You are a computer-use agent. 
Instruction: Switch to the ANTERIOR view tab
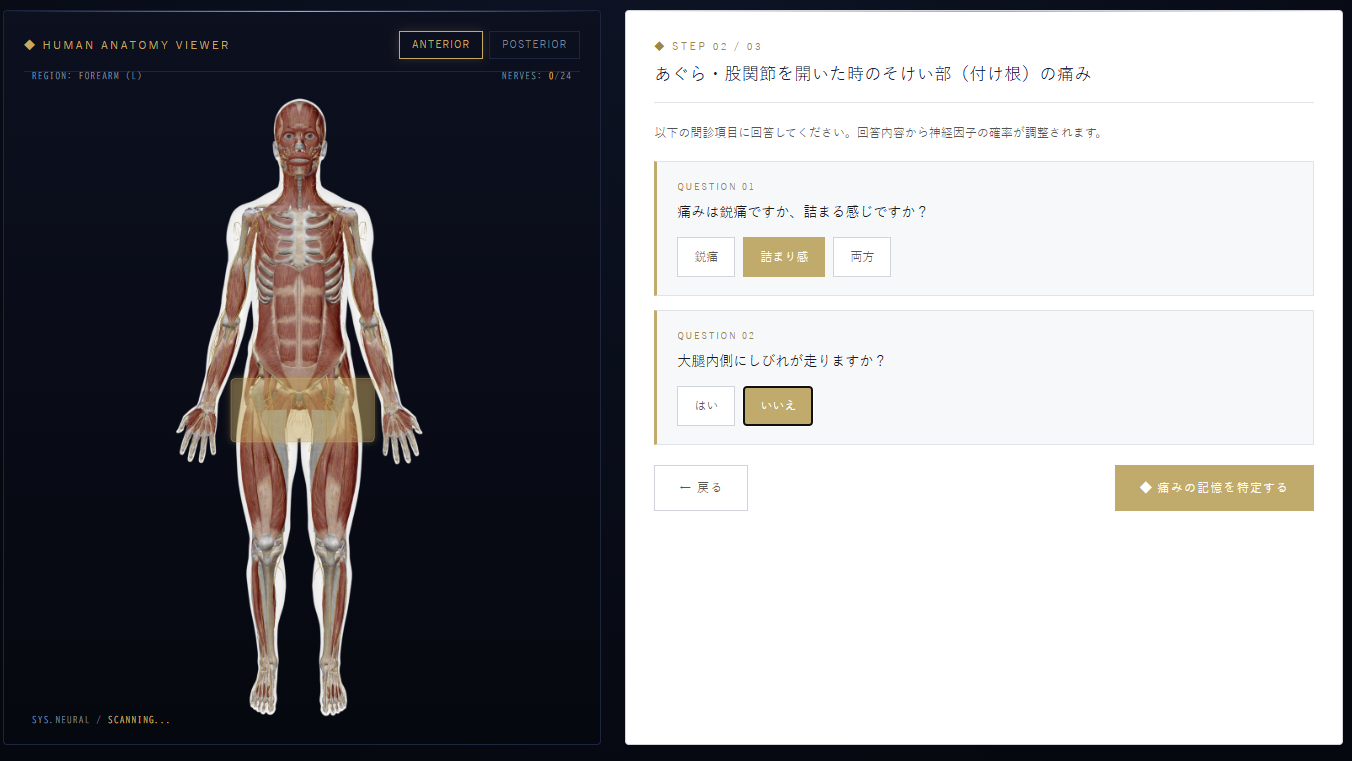coord(441,45)
